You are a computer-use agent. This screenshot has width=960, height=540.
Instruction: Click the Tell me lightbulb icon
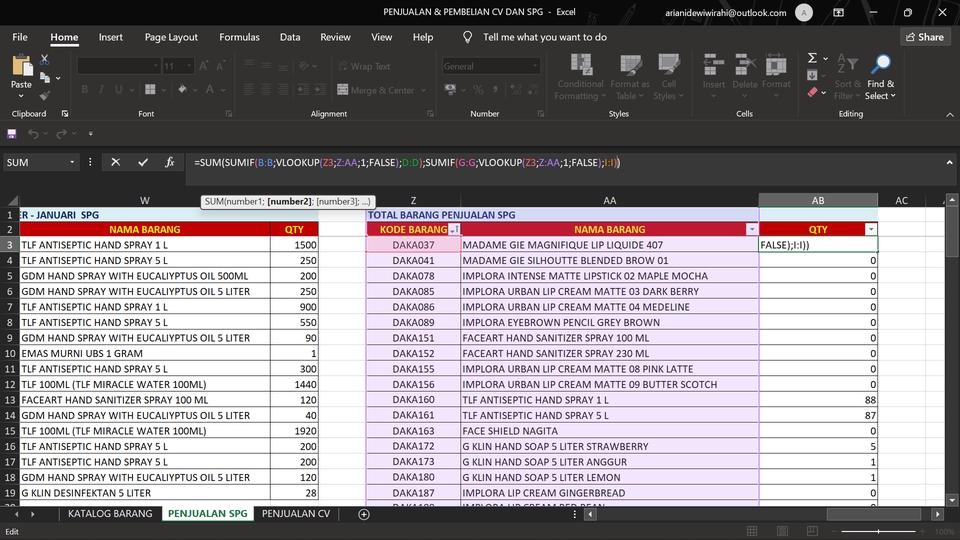[x=467, y=37]
